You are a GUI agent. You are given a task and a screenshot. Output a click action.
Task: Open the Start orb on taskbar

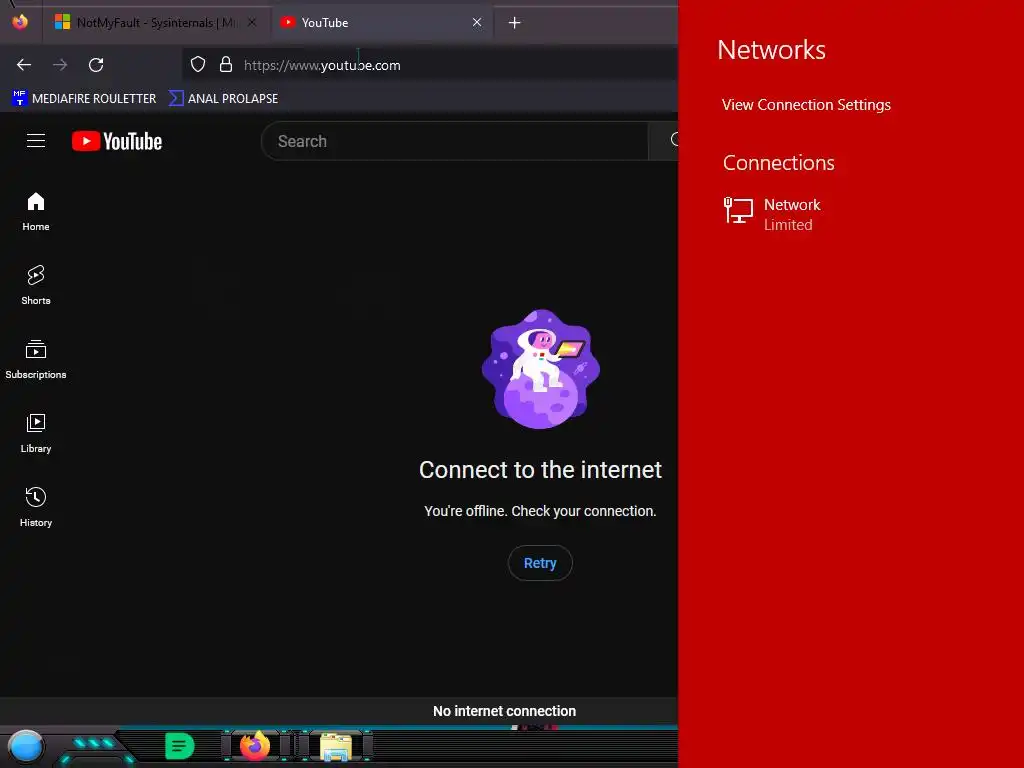[x=26, y=746]
